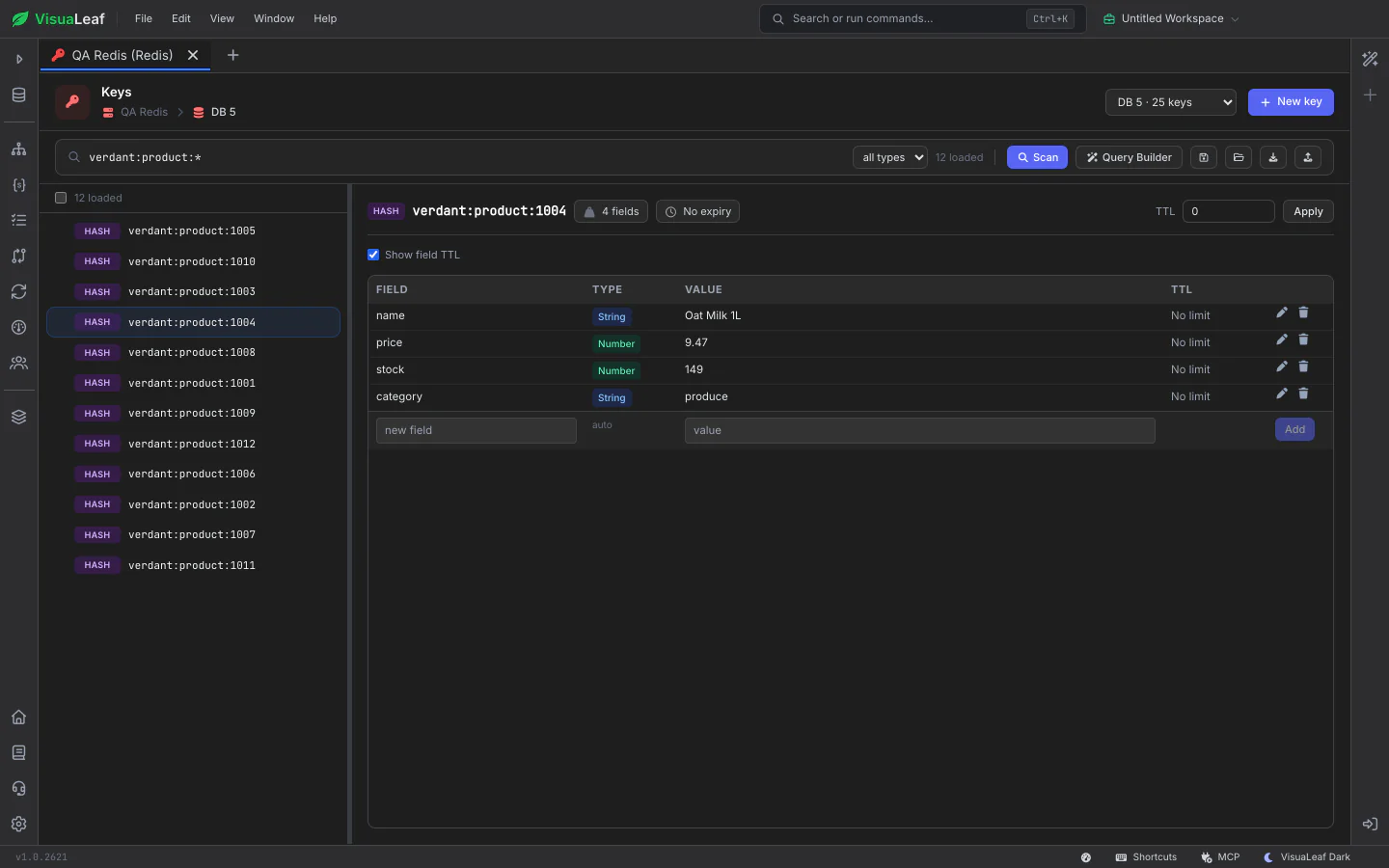The height and width of the screenshot is (868, 1389).
Task: Click the Add field button
Action: click(x=1294, y=429)
